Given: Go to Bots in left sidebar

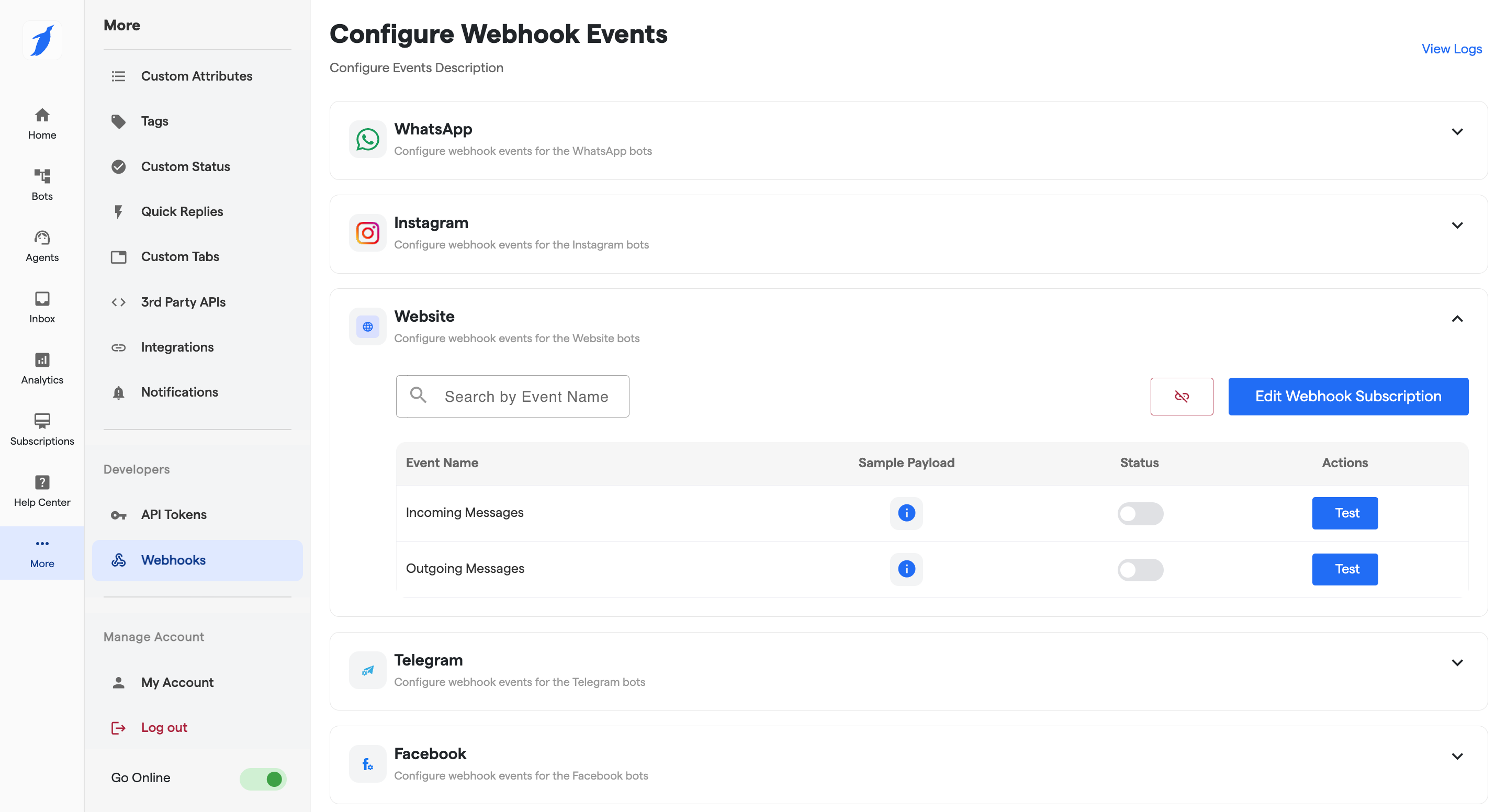Looking at the screenshot, I should (x=42, y=184).
